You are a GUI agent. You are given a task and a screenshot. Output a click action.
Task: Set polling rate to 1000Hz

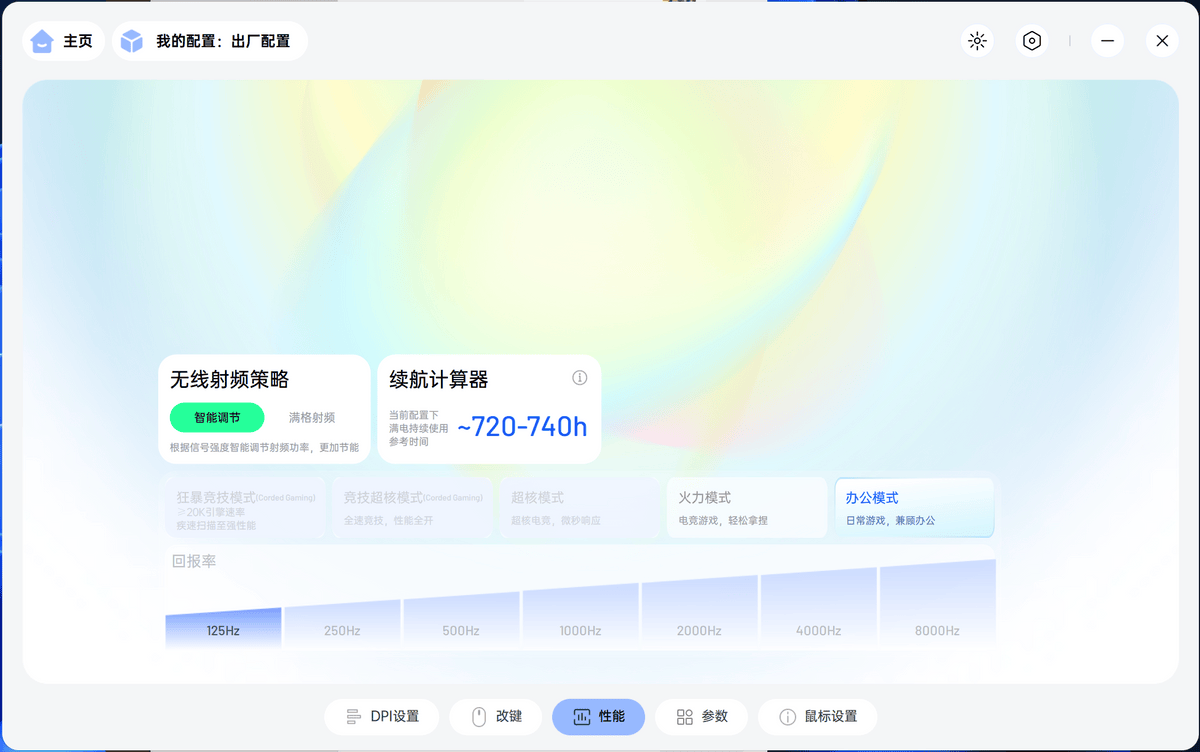tap(580, 616)
